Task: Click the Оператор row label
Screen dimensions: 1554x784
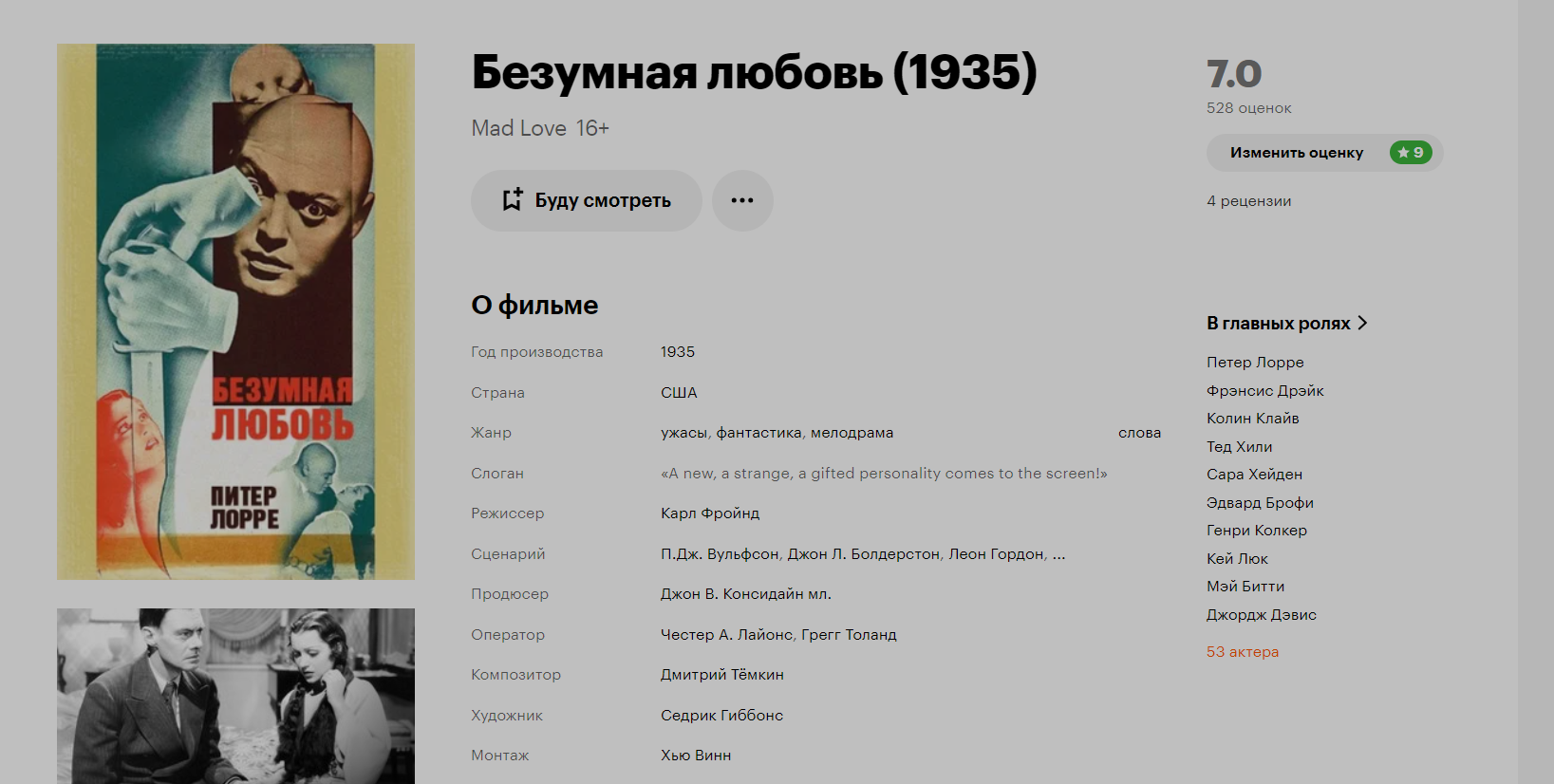Action: pos(508,635)
